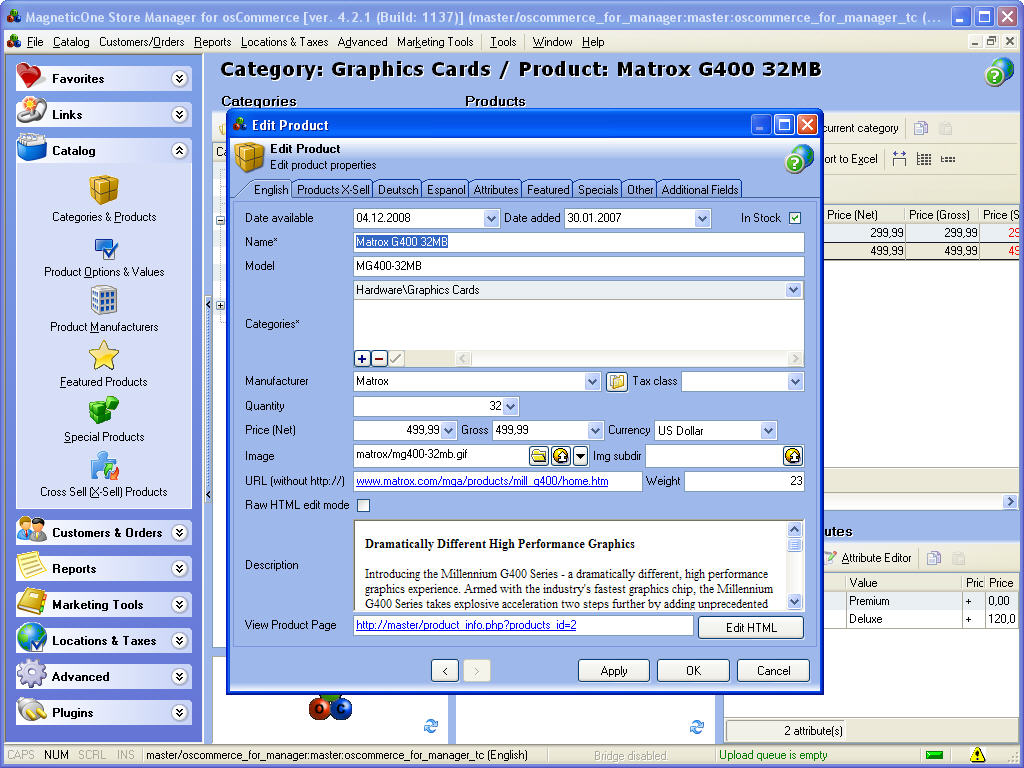Click the Model input field
Viewport: 1024px width, 768px height.
tap(579, 266)
